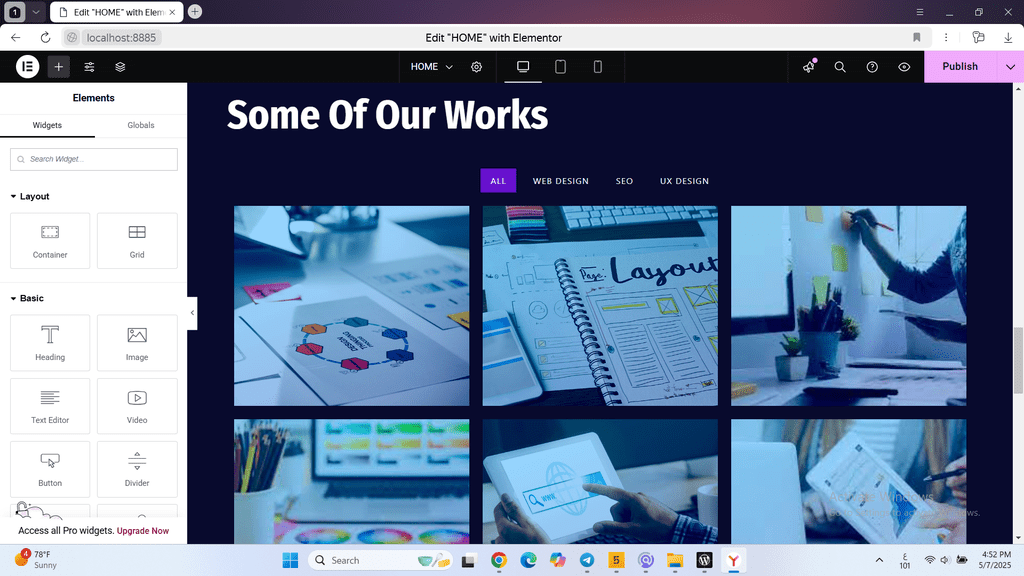This screenshot has height=576, width=1024.
Task: Select the Divider widget
Action: click(x=137, y=469)
